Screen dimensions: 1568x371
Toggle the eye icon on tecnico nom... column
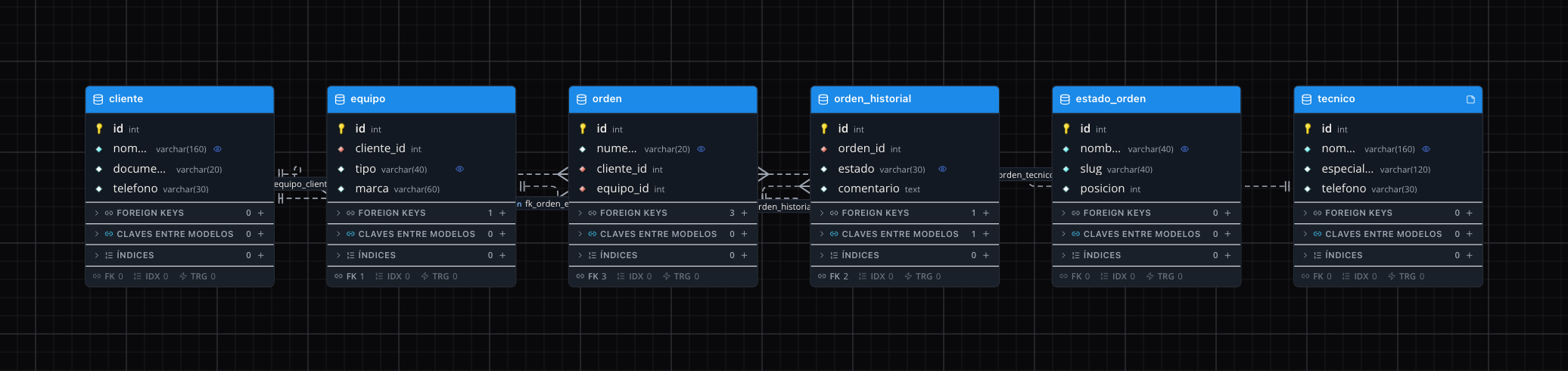coord(1426,149)
